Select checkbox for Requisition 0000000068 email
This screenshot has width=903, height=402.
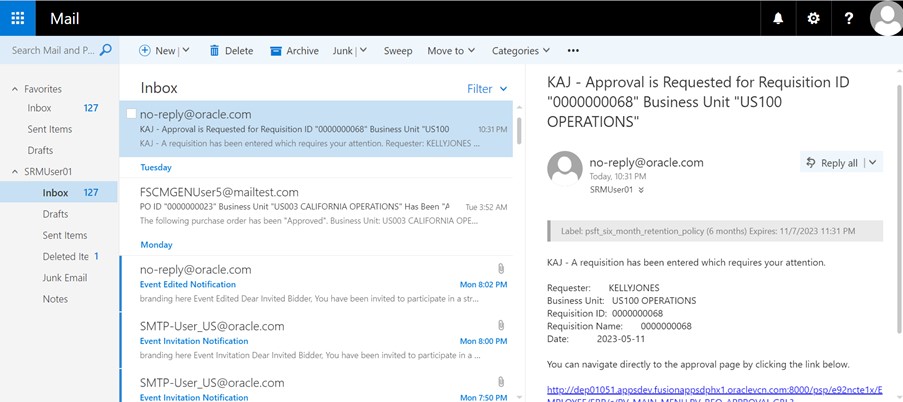coord(131,113)
